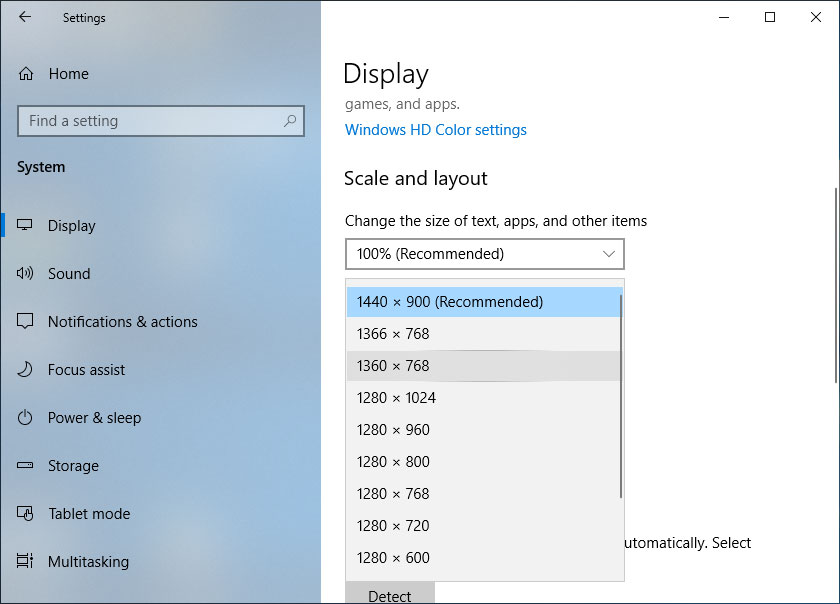Click the Focus assist moon icon
Screen dimensions: 840x604
(26, 370)
